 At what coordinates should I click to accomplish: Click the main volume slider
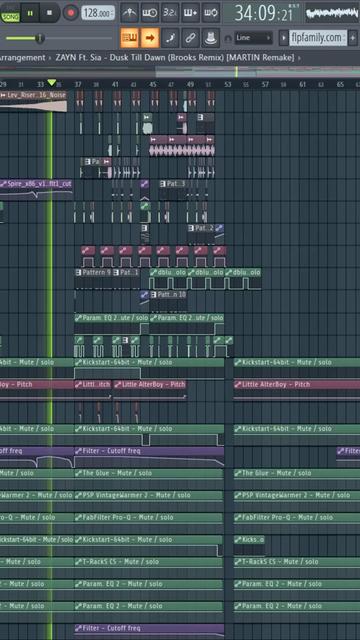pyautogui.click(x=59, y=38)
